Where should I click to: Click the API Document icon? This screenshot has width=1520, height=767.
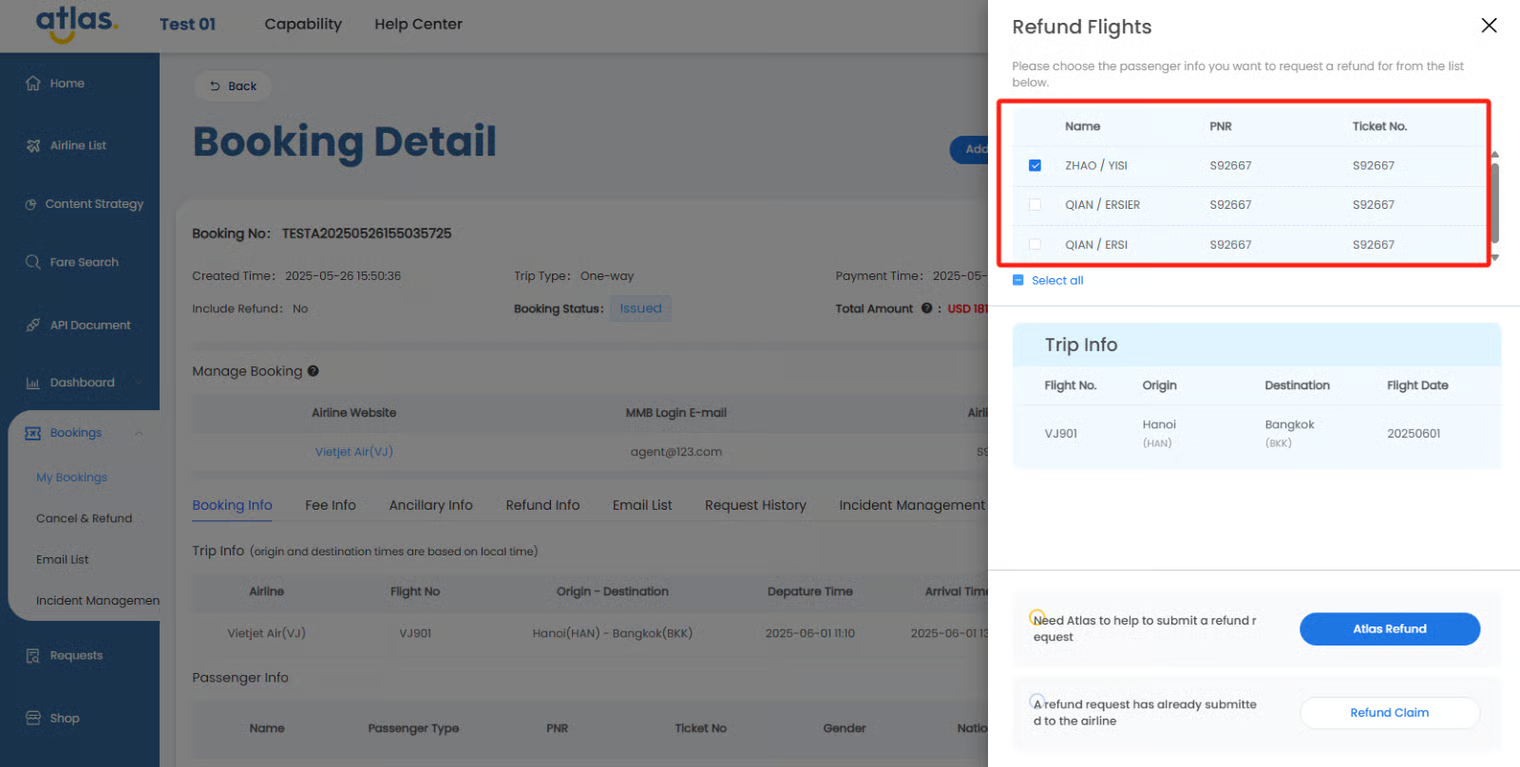coord(33,325)
